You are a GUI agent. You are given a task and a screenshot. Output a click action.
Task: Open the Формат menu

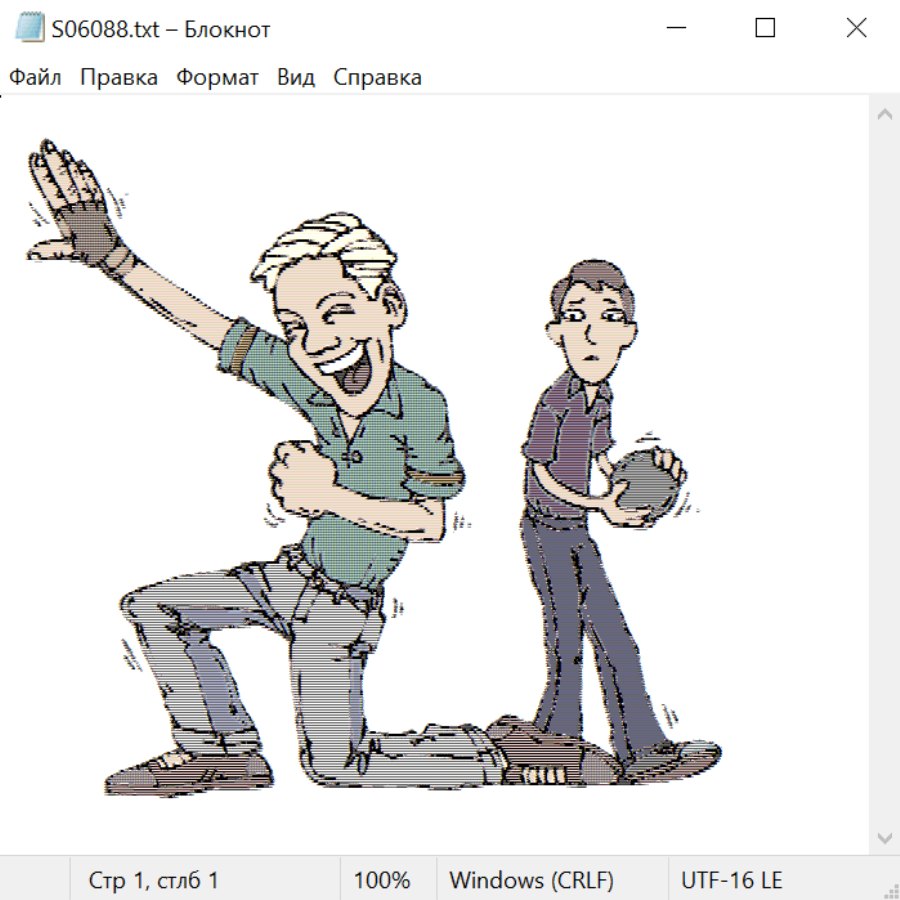pyautogui.click(x=217, y=78)
